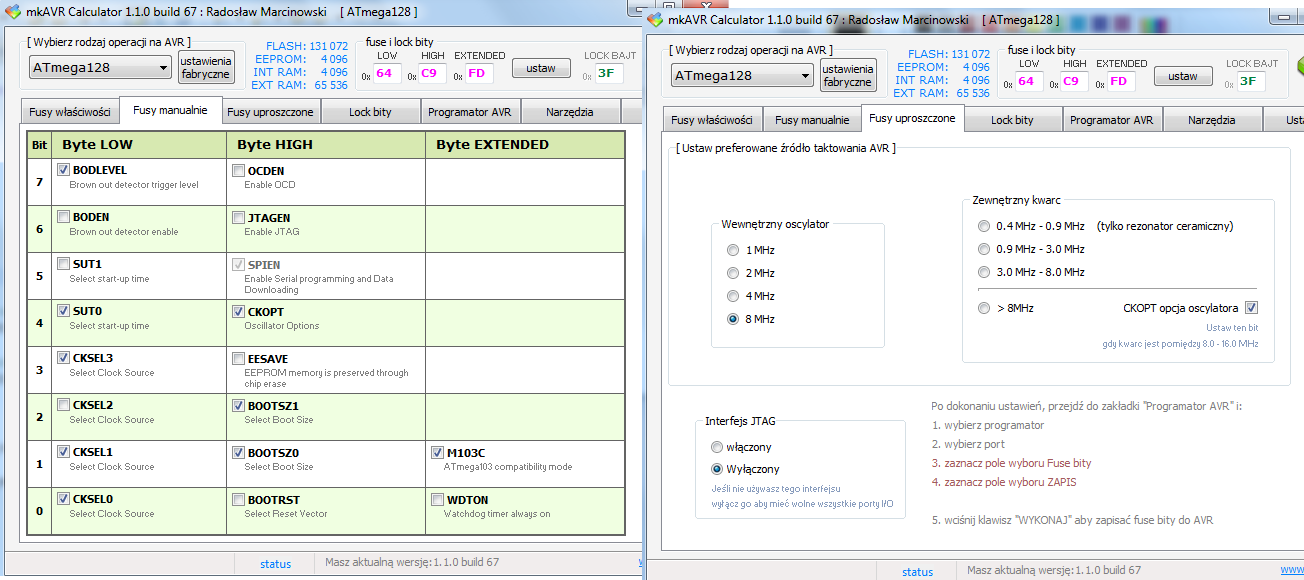The width and height of the screenshot is (1304, 580).
Task: Switch to 'Fusy właściwości' tab in right window
Action: coord(711,120)
